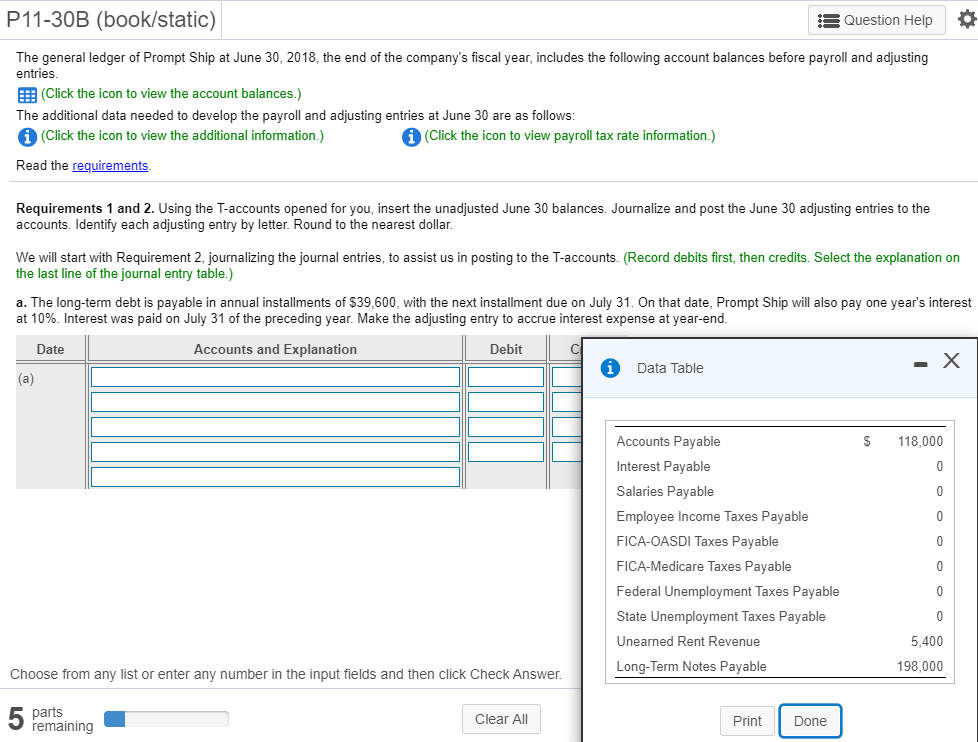The height and width of the screenshot is (742, 978).
Task: Click third Debit amount field
Action: pyautogui.click(x=506, y=427)
